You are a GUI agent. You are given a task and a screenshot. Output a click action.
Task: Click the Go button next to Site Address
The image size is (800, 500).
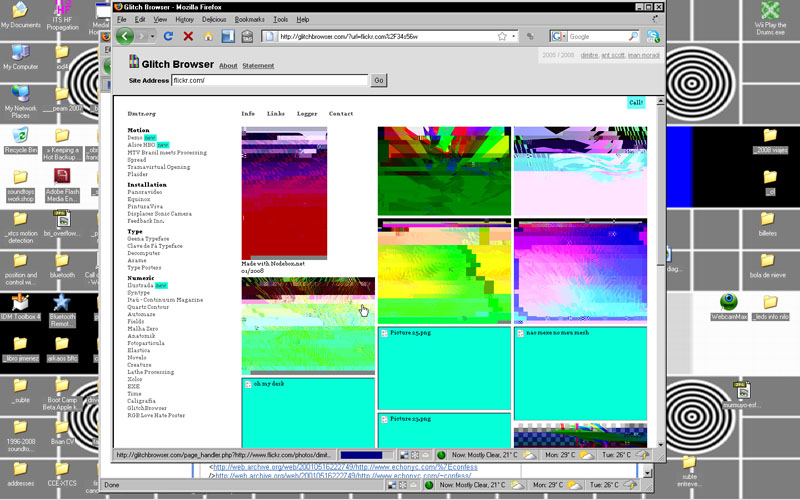(379, 80)
